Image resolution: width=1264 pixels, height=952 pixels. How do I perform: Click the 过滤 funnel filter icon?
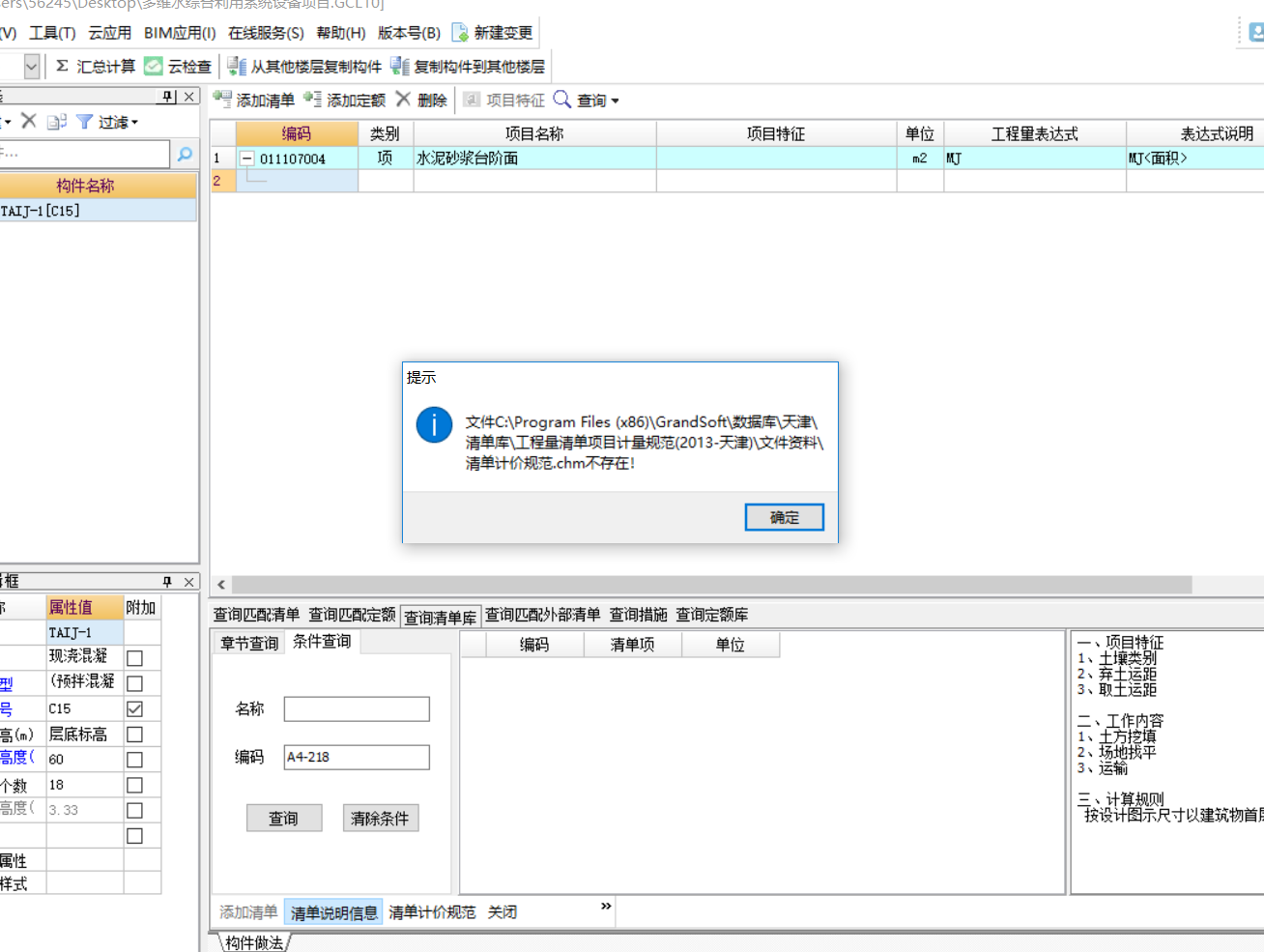coord(85,122)
